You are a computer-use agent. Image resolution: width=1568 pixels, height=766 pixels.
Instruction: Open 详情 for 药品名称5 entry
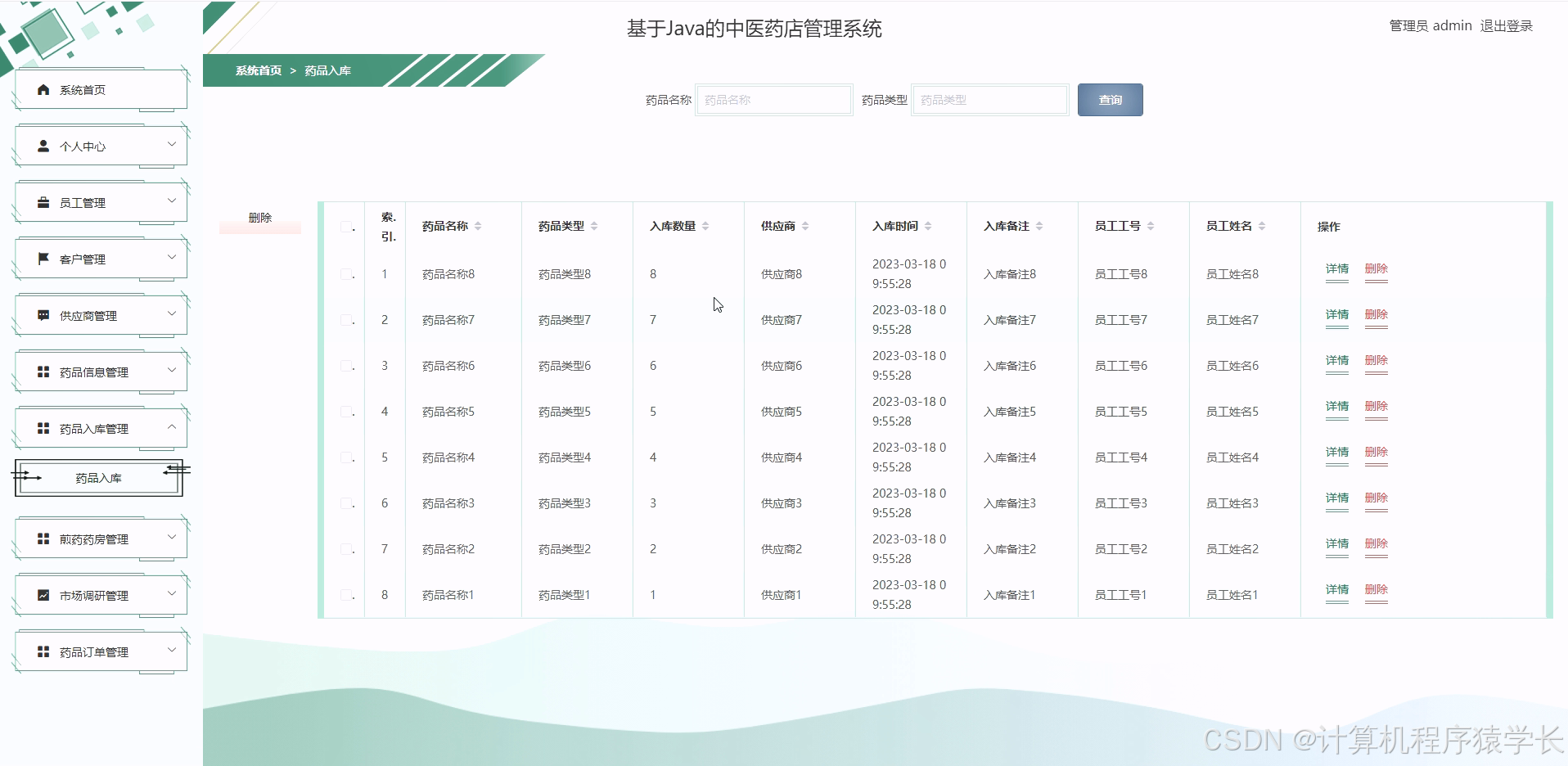[x=1336, y=407]
